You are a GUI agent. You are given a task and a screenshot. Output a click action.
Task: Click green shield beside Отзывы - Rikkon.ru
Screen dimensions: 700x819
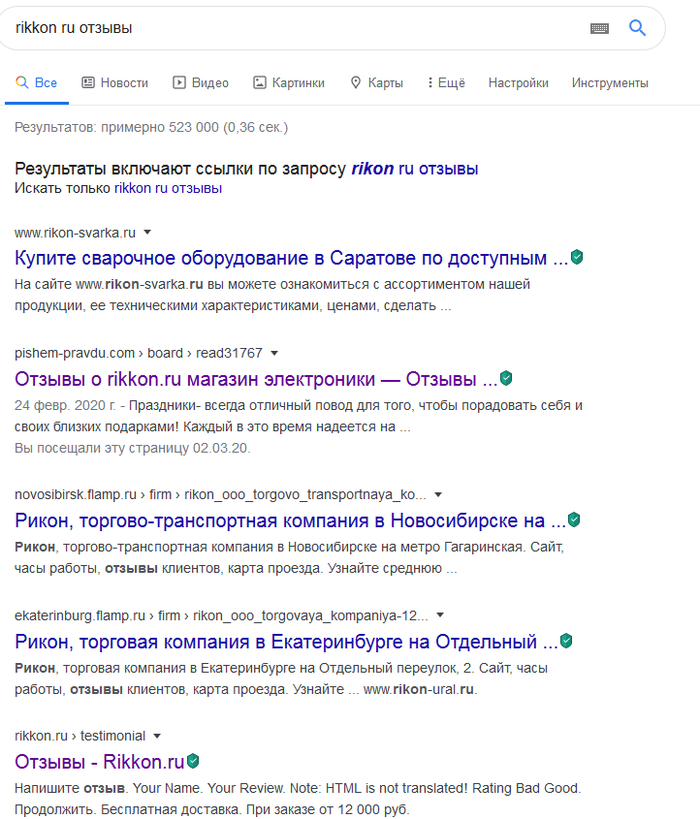(193, 761)
